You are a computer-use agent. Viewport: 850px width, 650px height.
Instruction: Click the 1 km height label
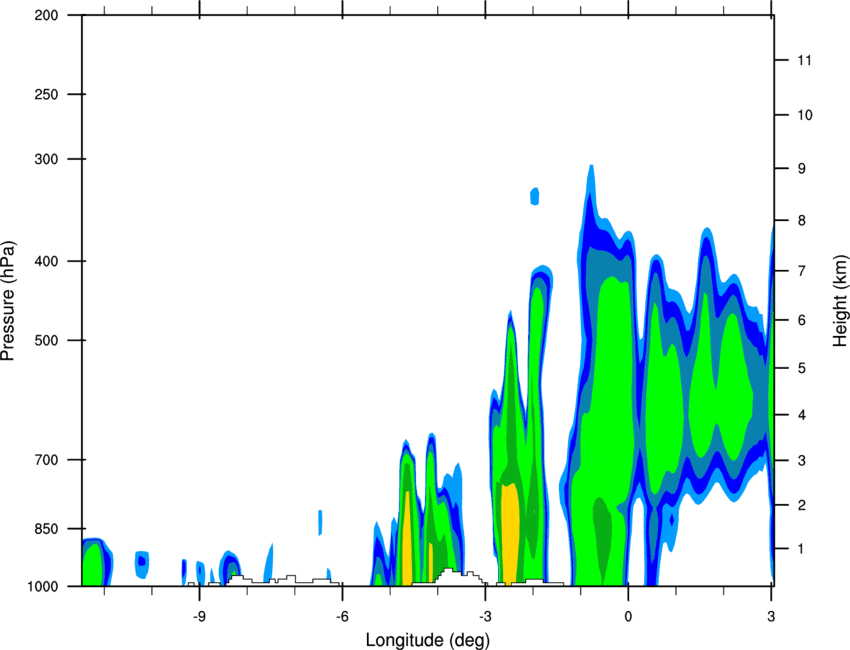pos(802,549)
